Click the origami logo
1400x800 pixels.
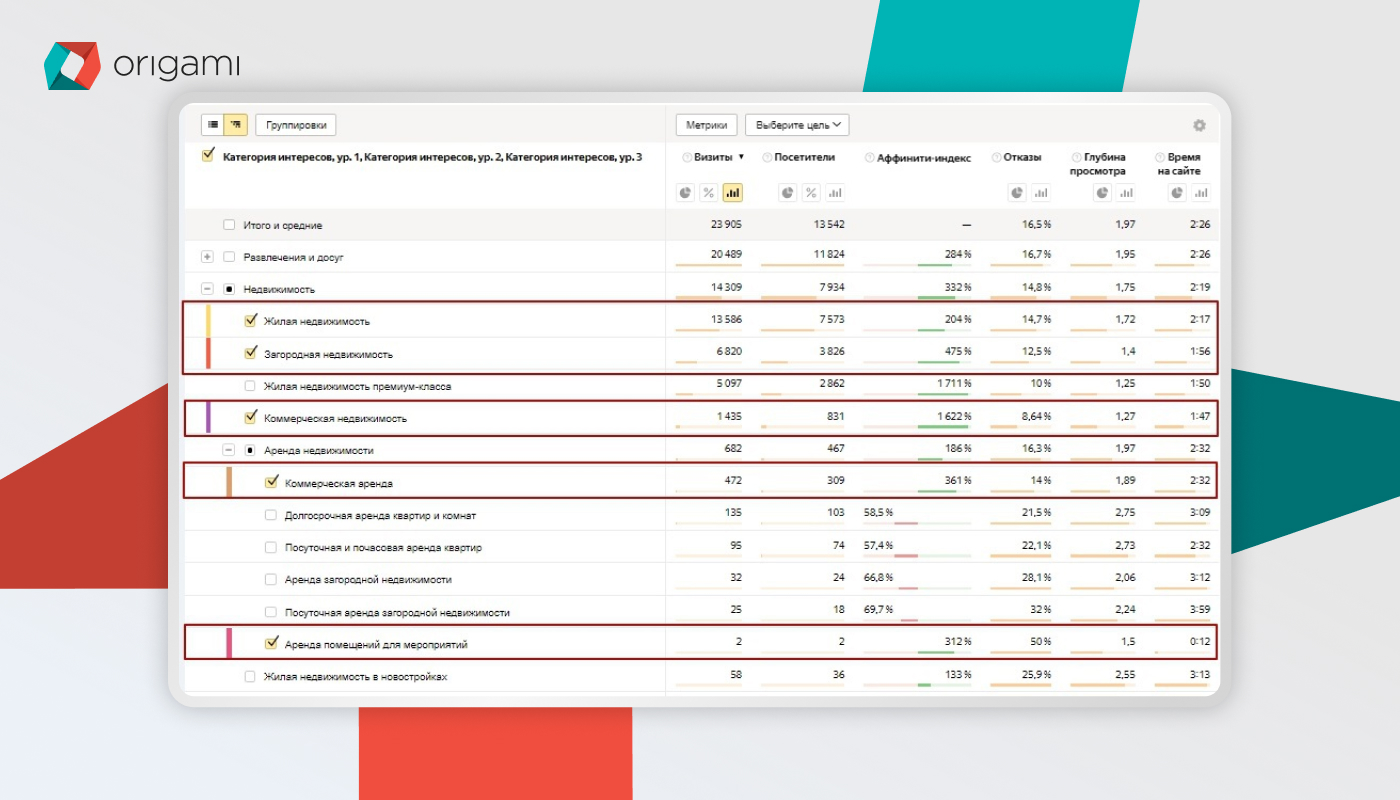click(142, 66)
